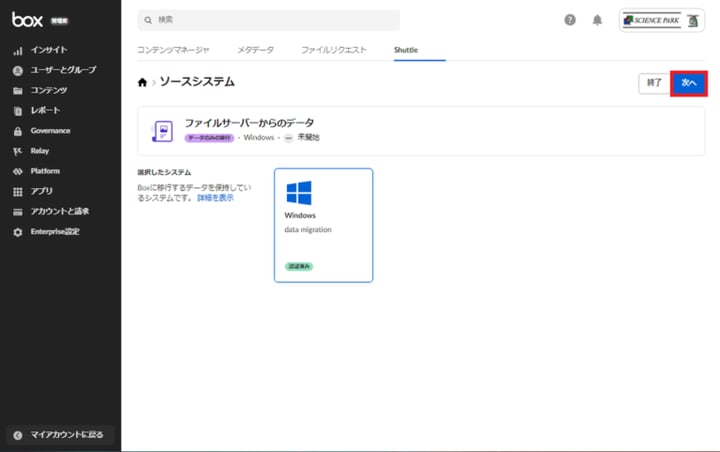Go to コンテンツ in the sidebar

click(49, 90)
